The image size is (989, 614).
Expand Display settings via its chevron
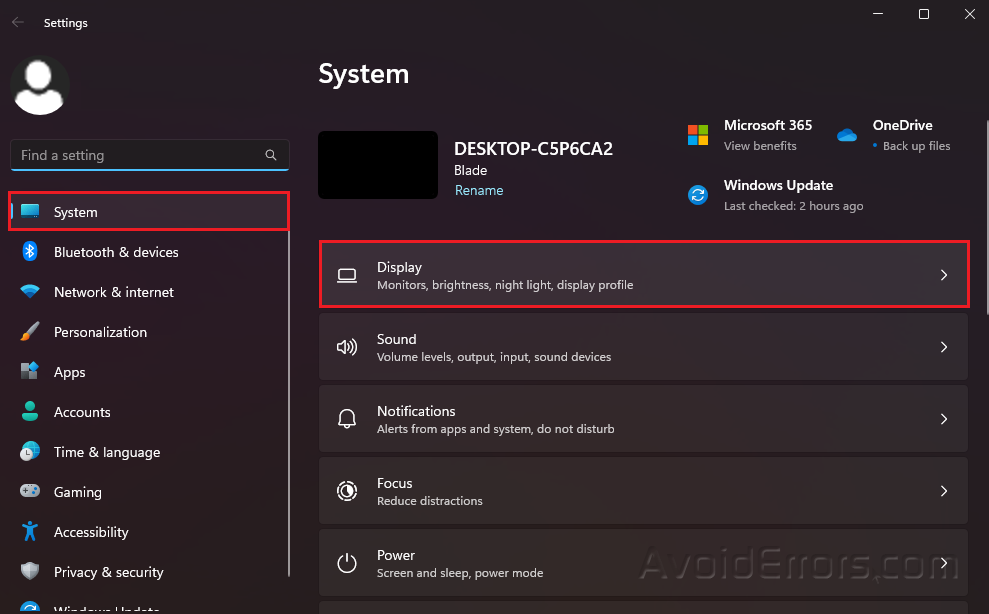pos(943,275)
